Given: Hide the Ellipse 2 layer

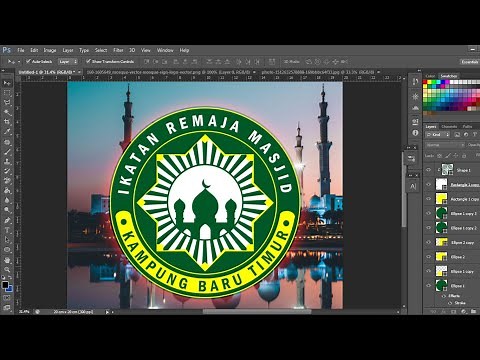Looking at the screenshot, I should [429, 257].
